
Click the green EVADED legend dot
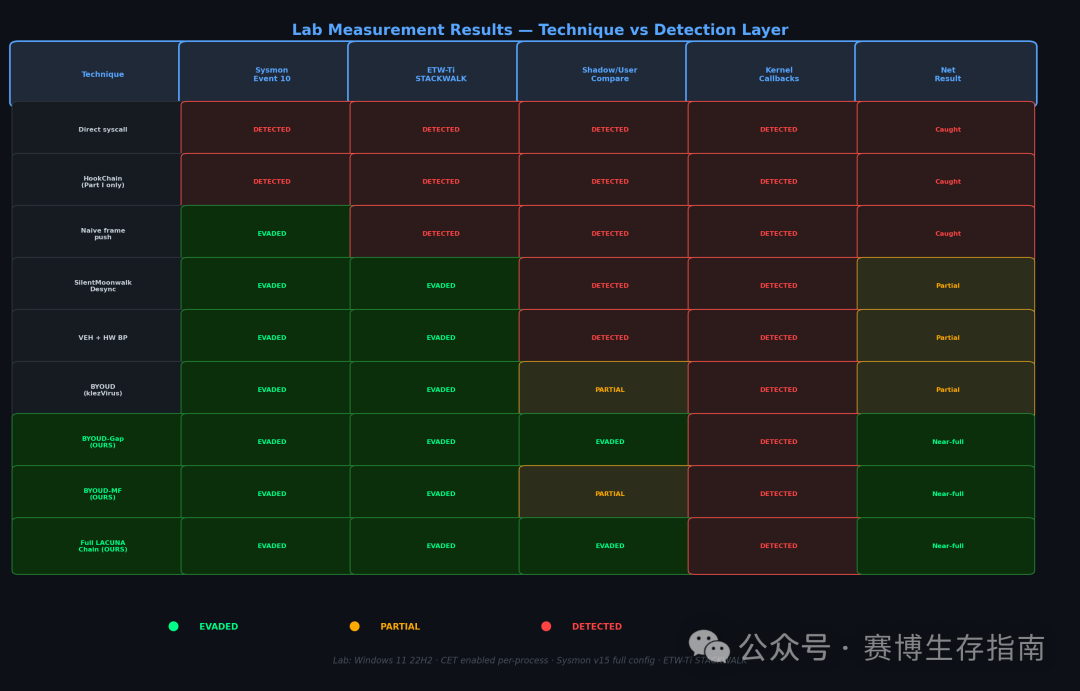(x=174, y=626)
